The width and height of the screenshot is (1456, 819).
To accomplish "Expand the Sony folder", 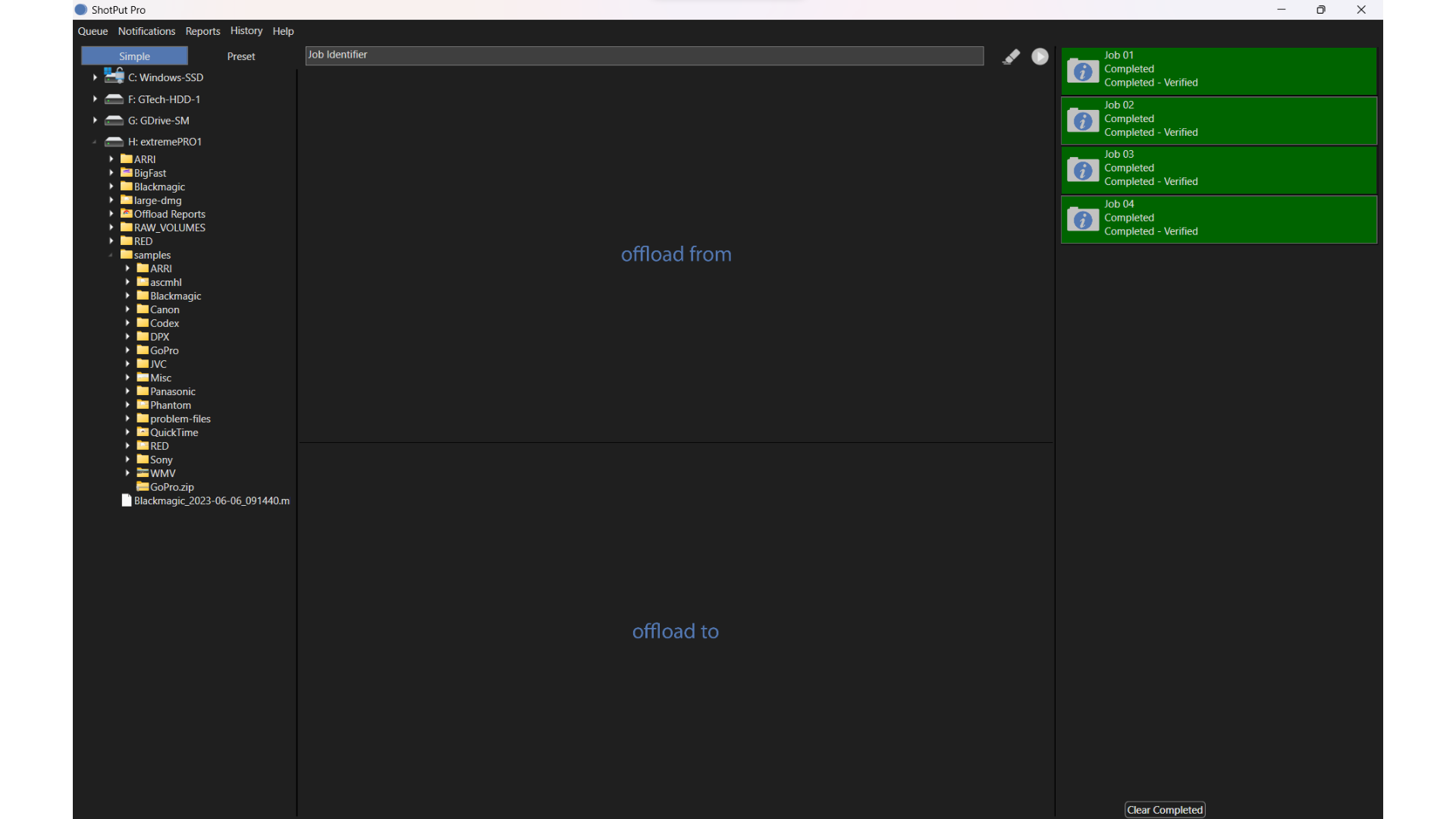I will [x=127, y=460].
